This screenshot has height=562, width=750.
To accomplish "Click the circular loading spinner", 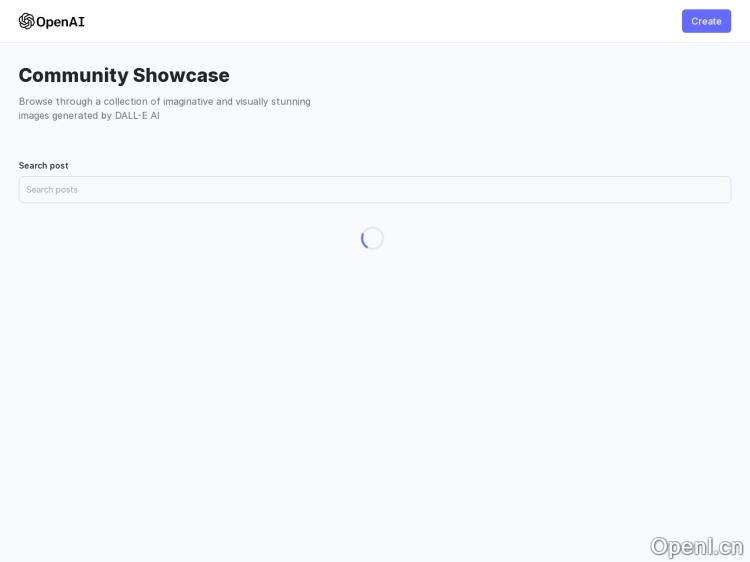I will (372, 238).
